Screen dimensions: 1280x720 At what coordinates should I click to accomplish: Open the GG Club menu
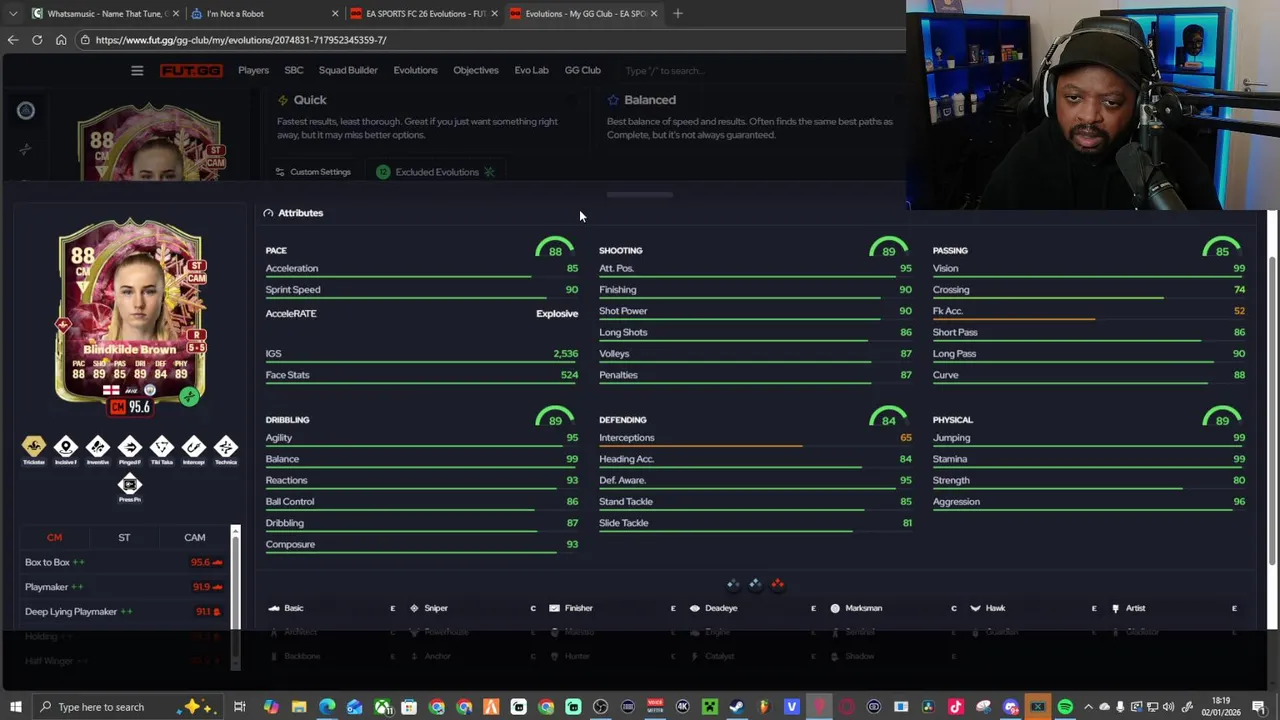click(582, 70)
